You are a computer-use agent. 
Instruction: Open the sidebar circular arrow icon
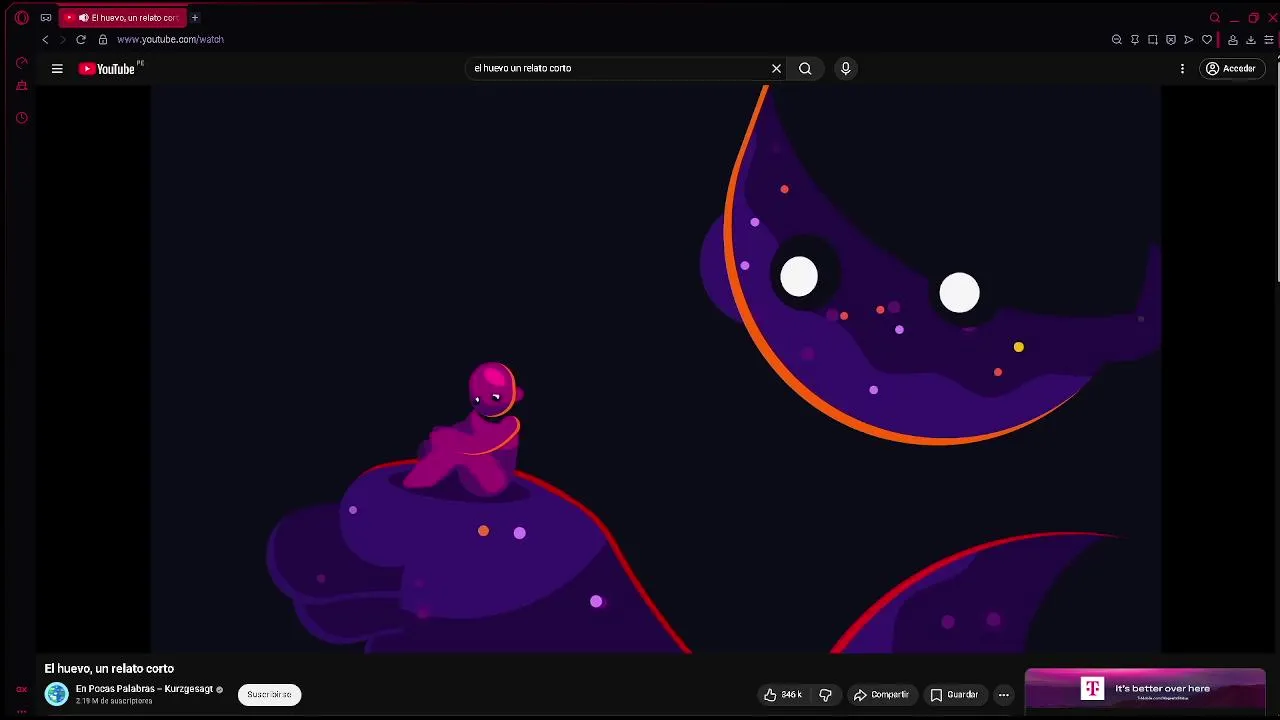21,63
